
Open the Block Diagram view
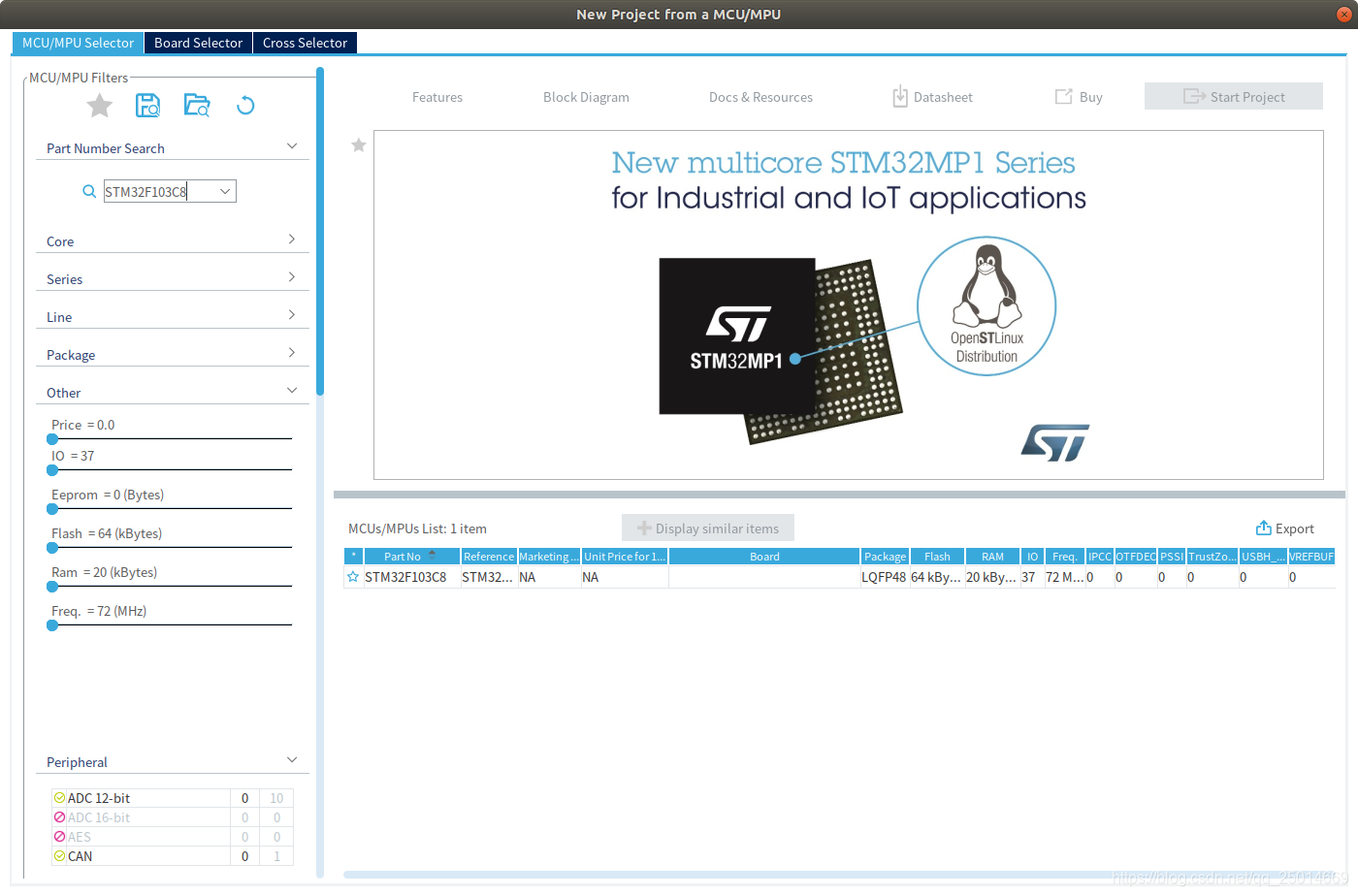click(586, 96)
